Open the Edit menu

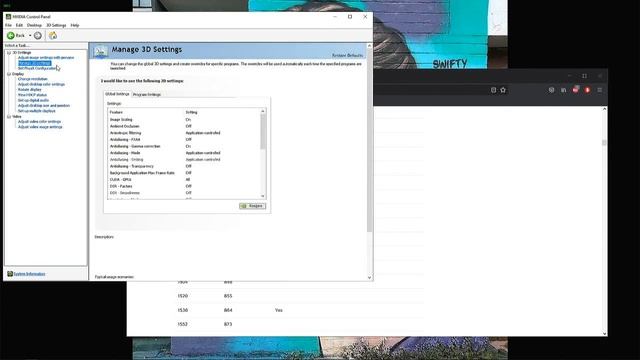19,25
